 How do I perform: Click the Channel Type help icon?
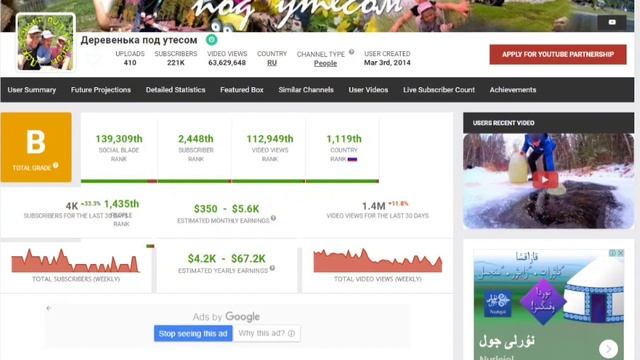coord(351,52)
